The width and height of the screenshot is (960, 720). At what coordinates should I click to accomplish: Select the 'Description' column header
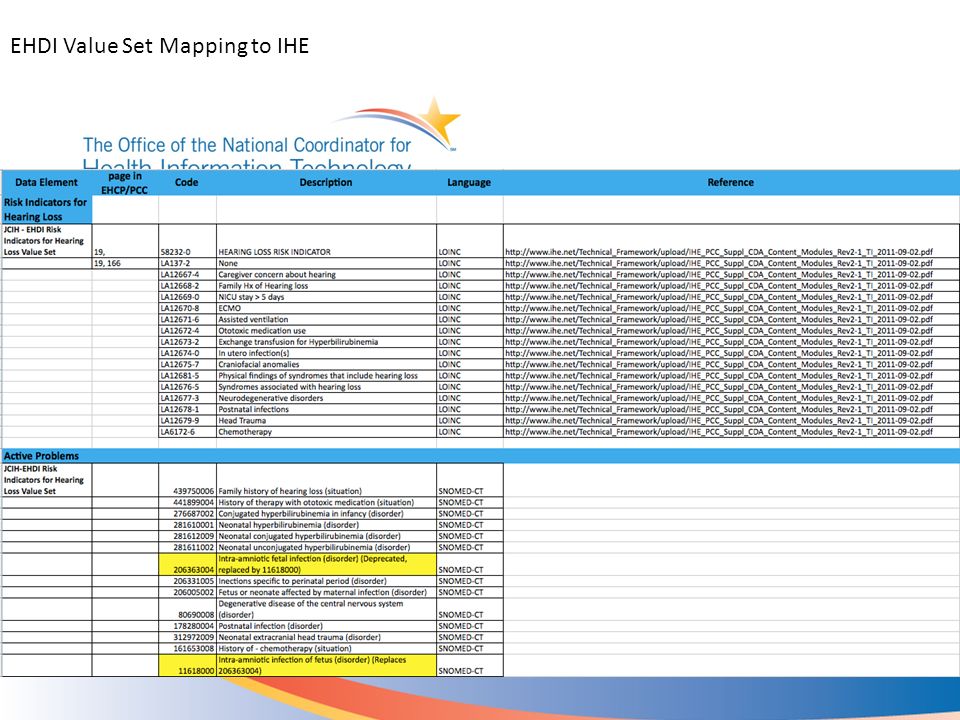[326, 182]
